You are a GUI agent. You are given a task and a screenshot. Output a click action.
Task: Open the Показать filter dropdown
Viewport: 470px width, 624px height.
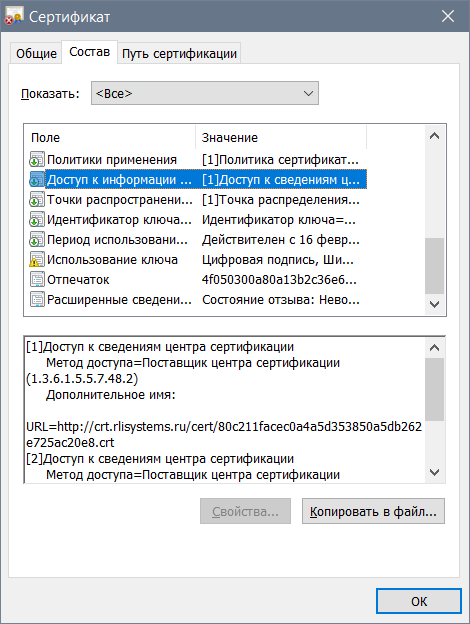205,93
